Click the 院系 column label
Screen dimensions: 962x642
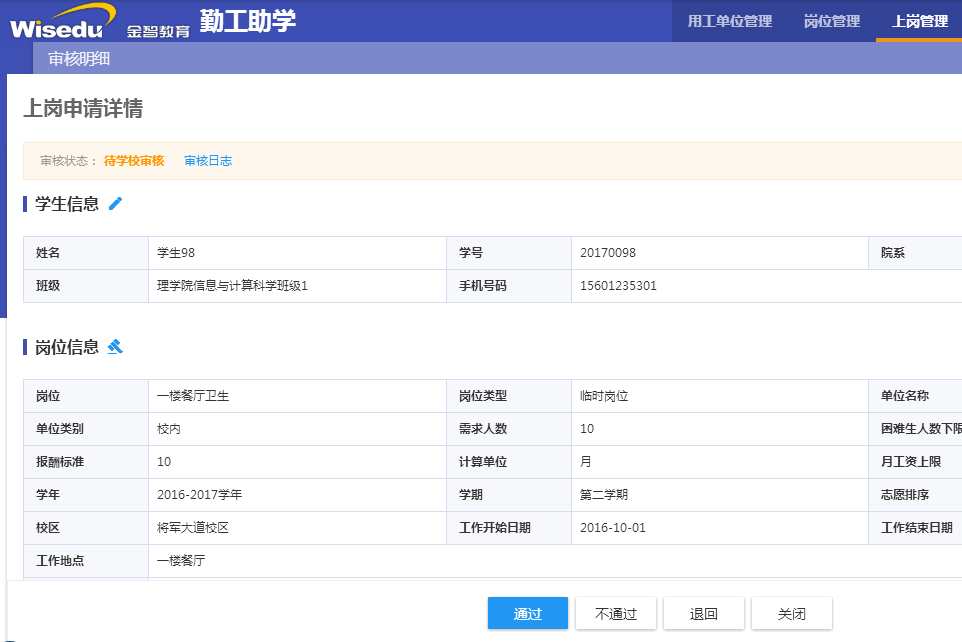coord(893,253)
